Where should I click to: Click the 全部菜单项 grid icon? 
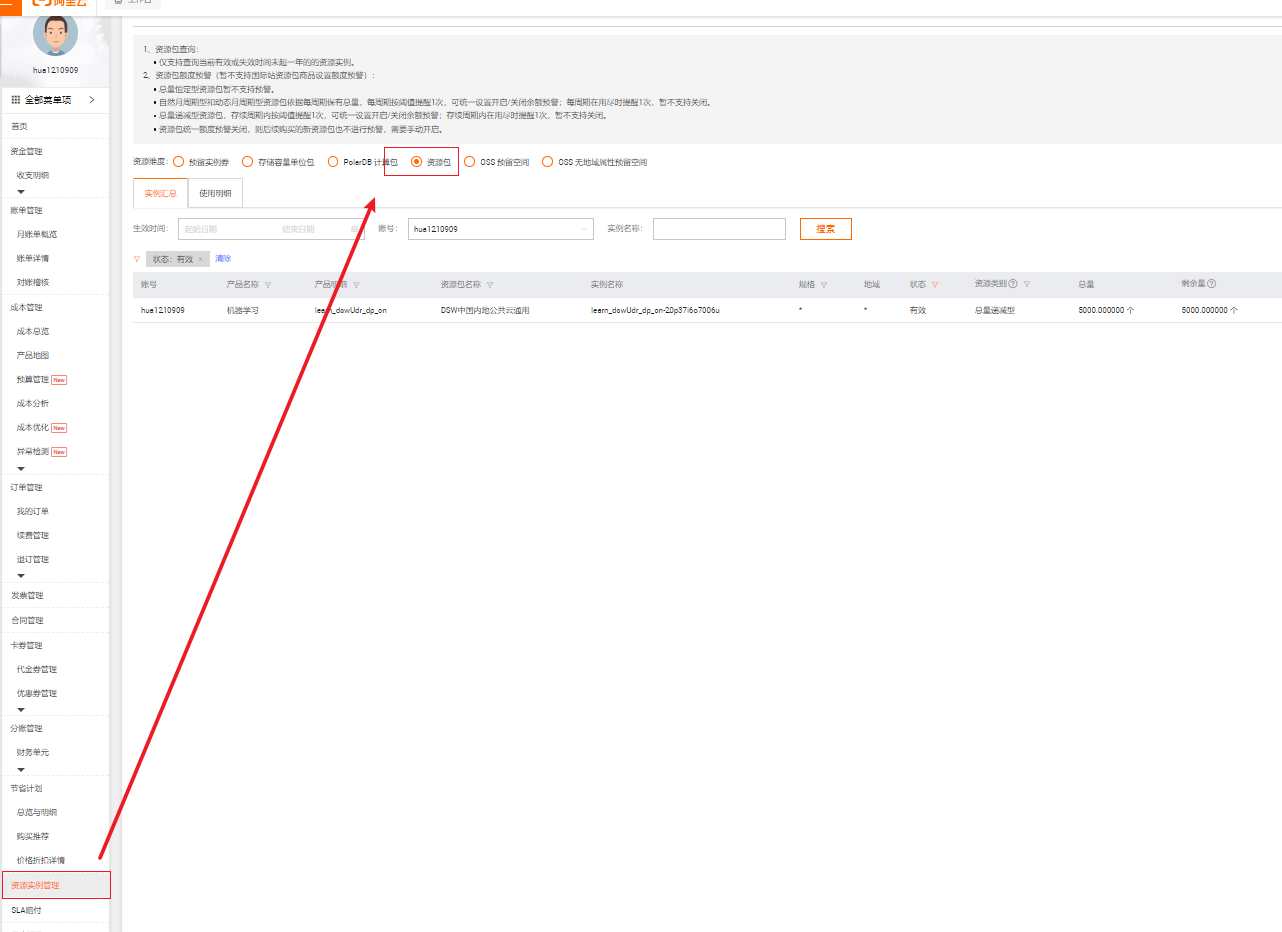coord(16,100)
